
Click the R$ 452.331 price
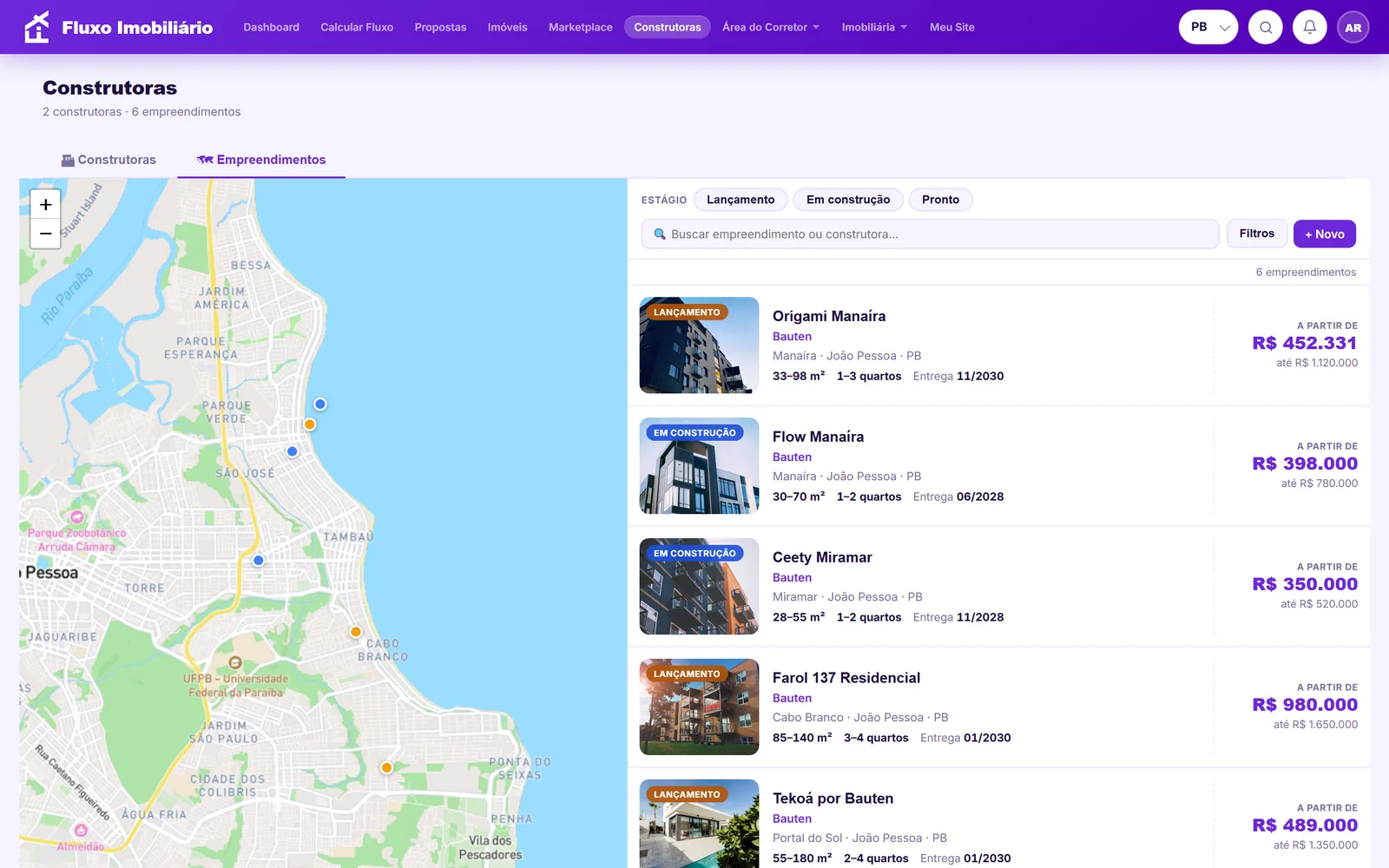1305,343
